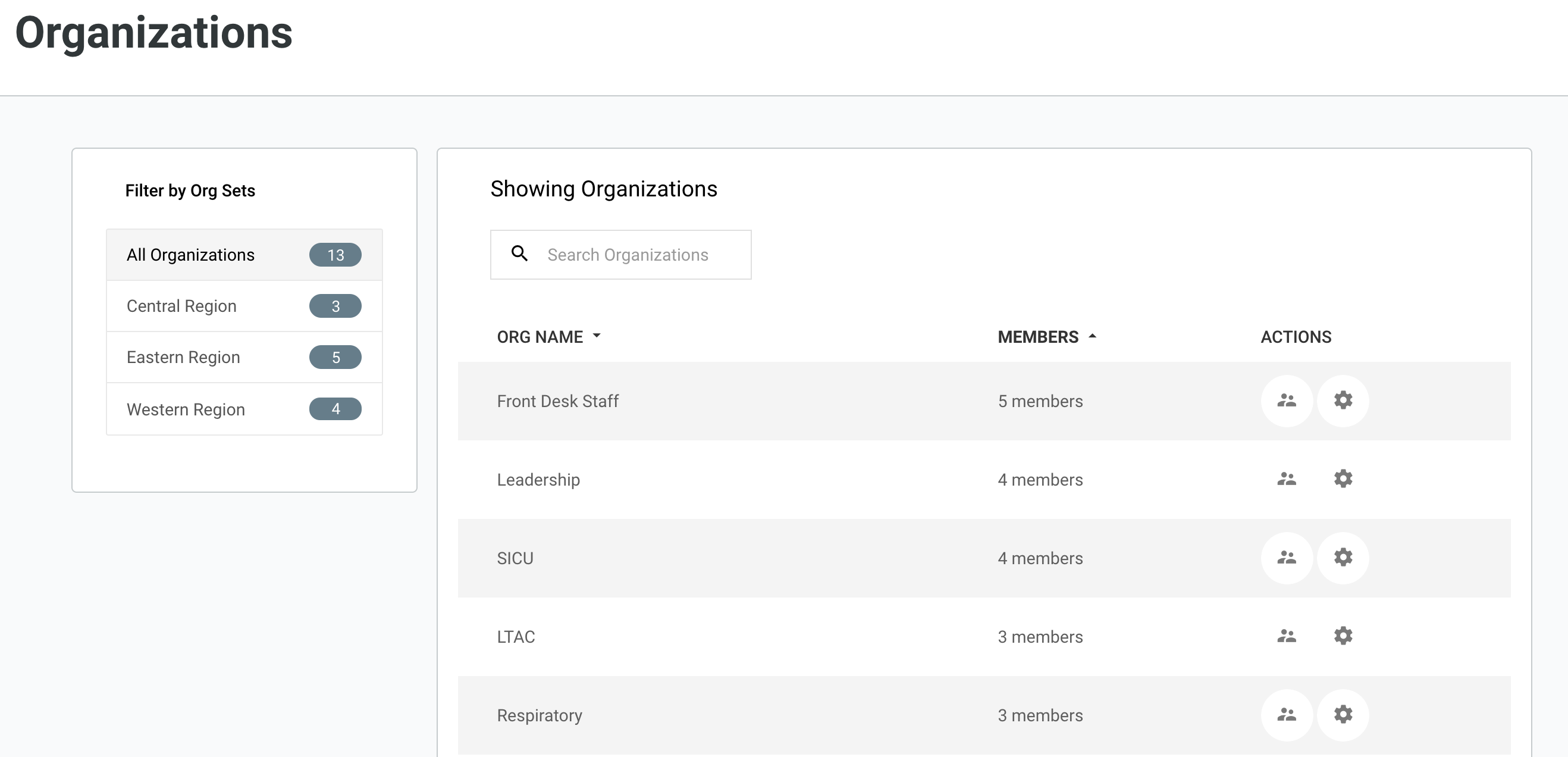Open settings gear for Front Desk Staff
Screen dimensions: 1568x757
pyautogui.click(x=1343, y=401)
